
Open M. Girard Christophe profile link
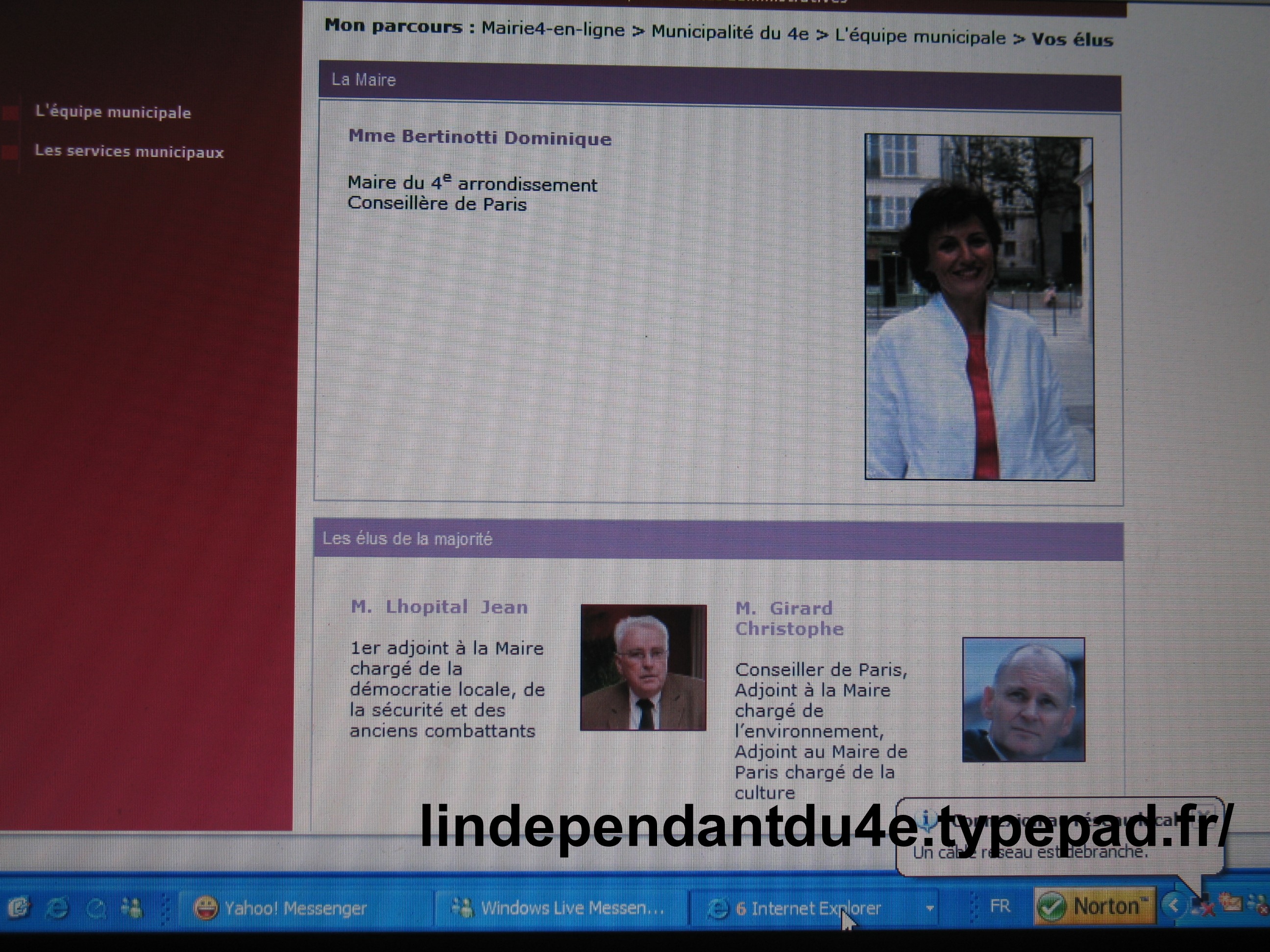pos(789,618)
